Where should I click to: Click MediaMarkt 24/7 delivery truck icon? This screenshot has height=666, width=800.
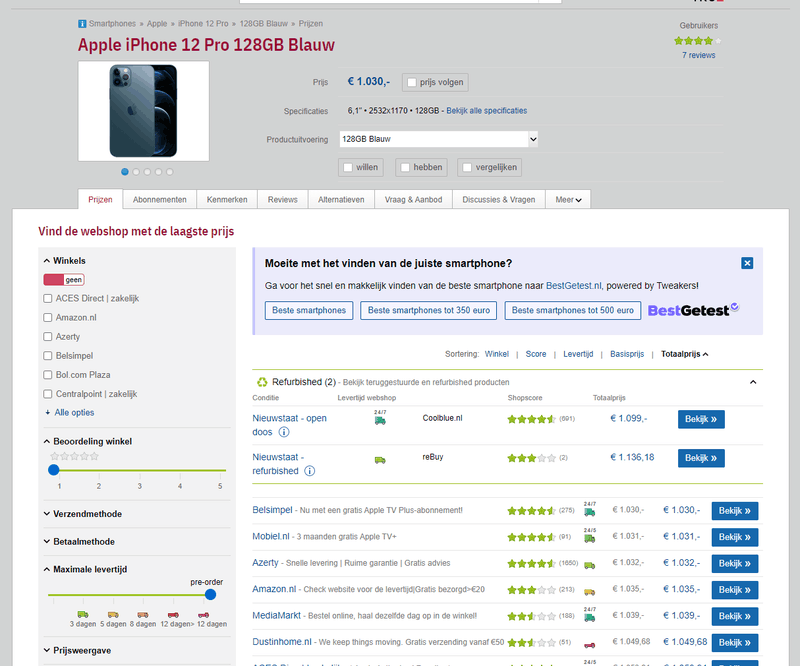pyautogui.click(x=590, y=615)
